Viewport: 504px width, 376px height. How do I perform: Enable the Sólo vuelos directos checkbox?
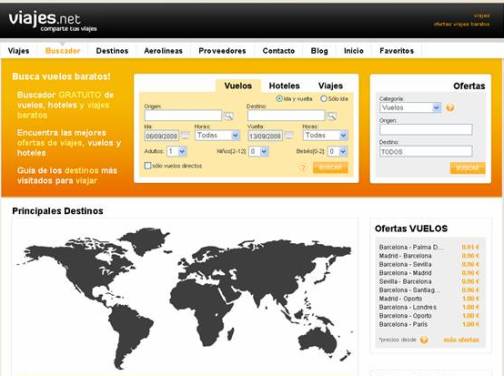coord(148,166)
